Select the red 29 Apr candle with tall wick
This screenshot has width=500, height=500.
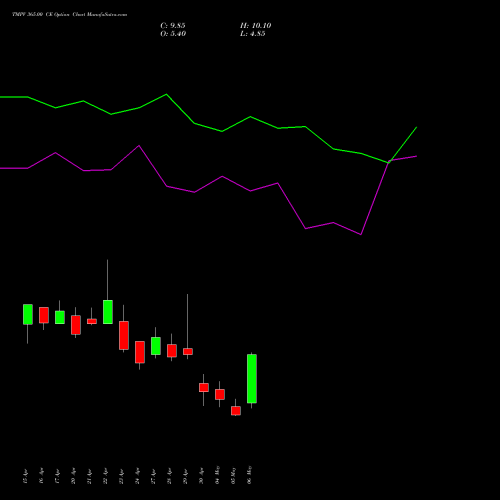coord(188,351)
